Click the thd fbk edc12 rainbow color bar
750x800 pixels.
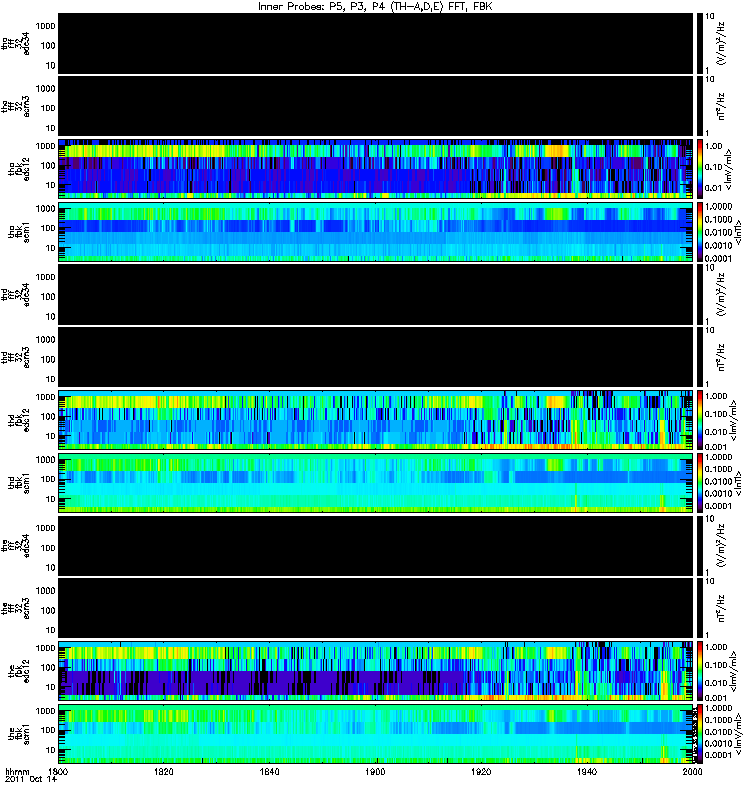coord(699,420)
